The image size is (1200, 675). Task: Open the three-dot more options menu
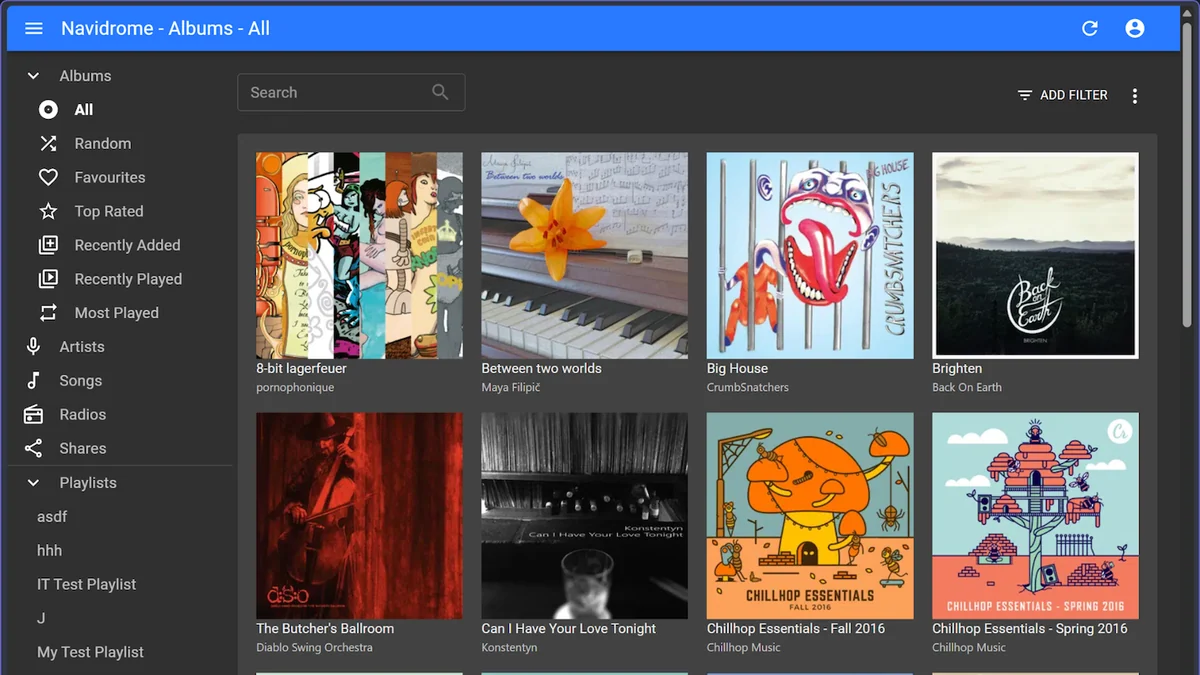pyautogui.click(x=1134, y=96)
